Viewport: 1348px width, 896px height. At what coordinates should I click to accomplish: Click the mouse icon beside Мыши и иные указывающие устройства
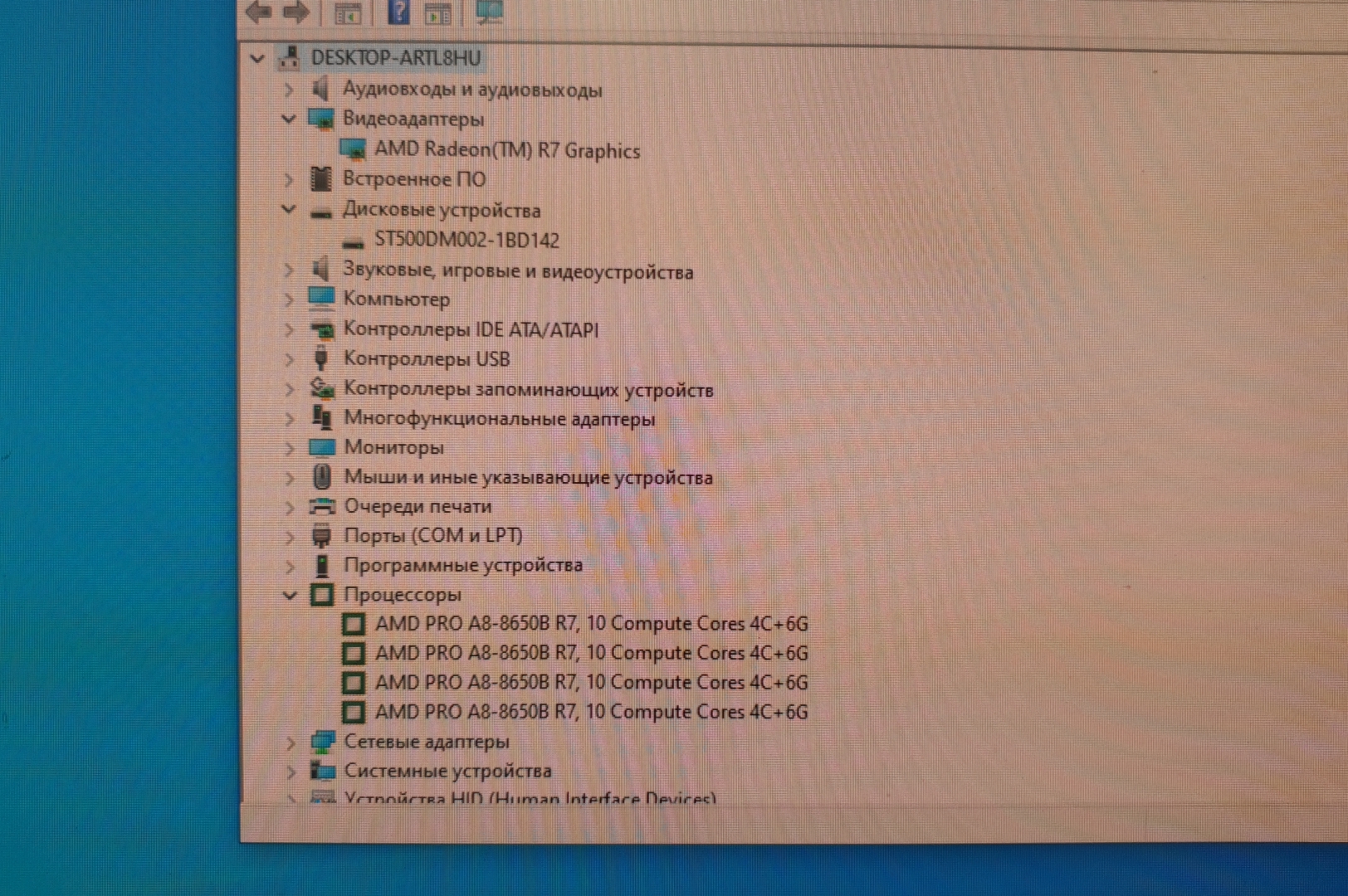[x=322, y=476]
